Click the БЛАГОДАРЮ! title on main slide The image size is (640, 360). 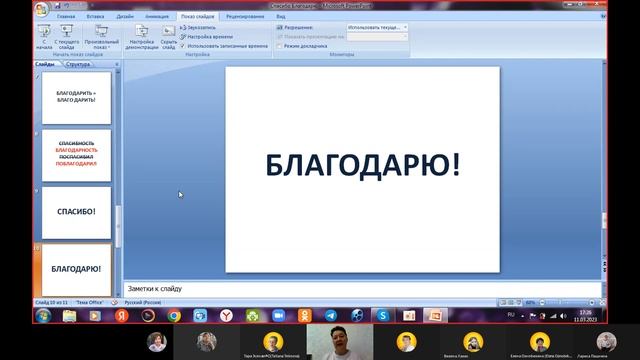(x=362, y=165)
